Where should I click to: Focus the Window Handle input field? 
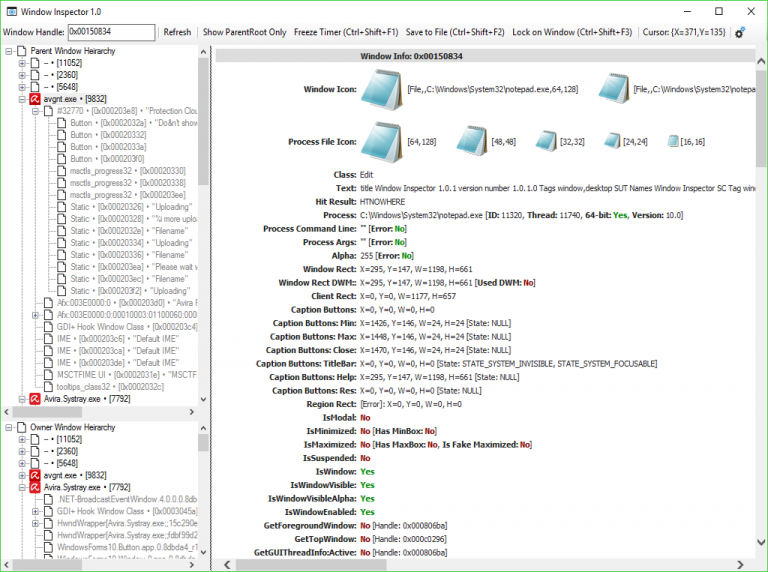[111, 32]
